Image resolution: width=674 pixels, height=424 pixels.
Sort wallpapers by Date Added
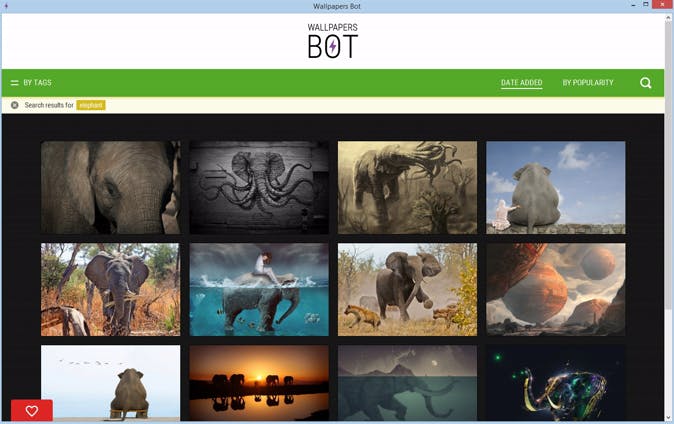pos(521,83)
